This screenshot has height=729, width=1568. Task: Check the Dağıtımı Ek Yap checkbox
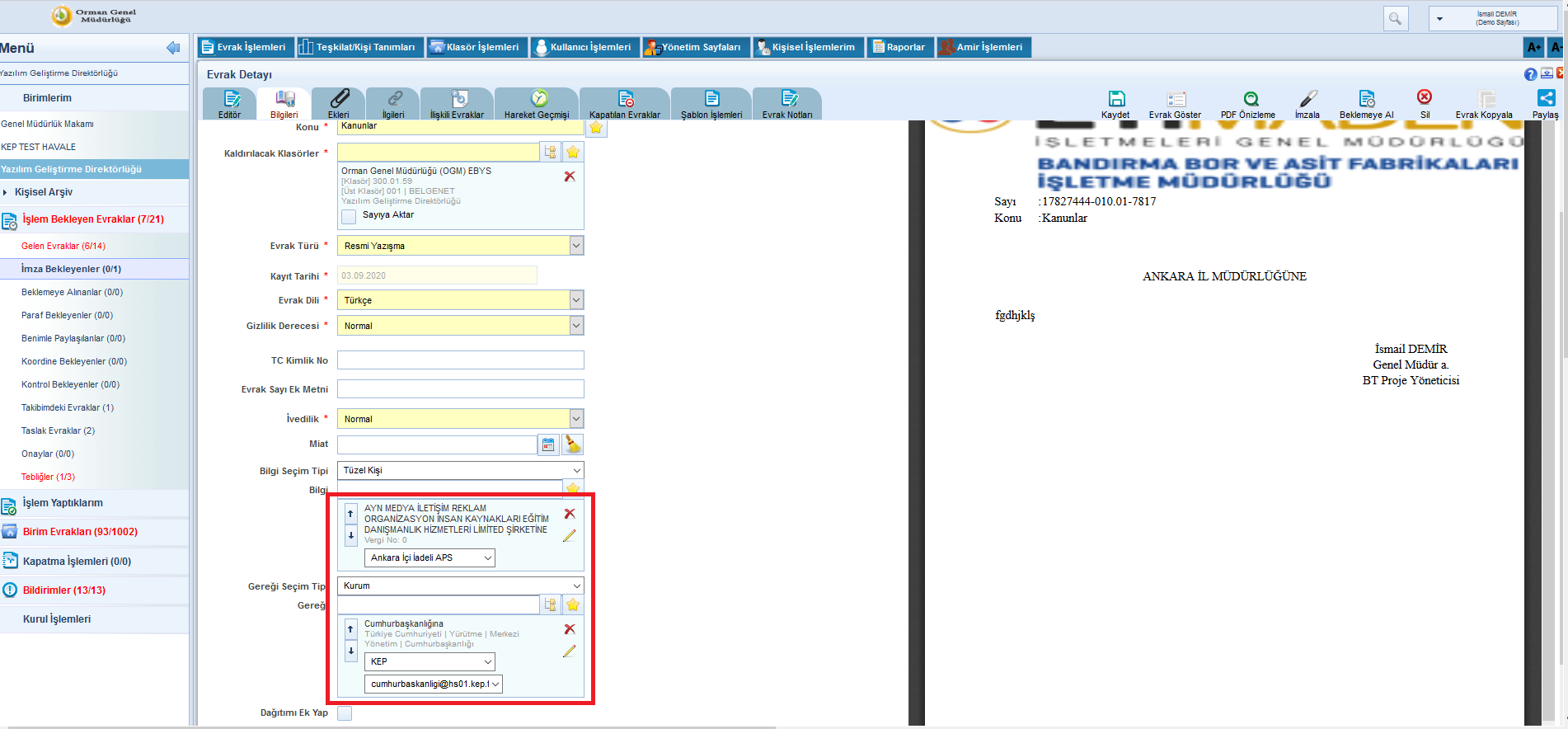point(345,713)
